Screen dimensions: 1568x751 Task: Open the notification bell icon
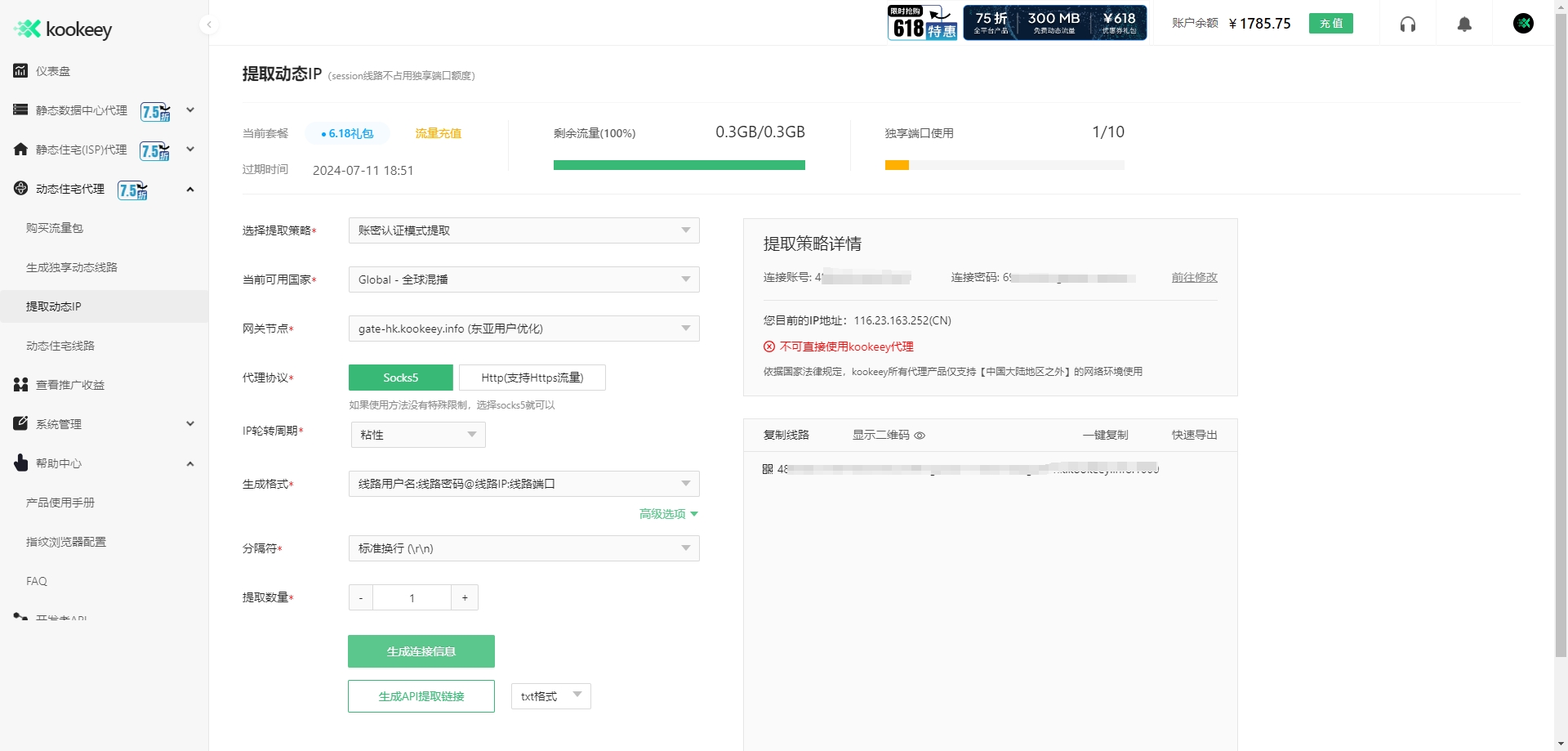coord(1463,24)
